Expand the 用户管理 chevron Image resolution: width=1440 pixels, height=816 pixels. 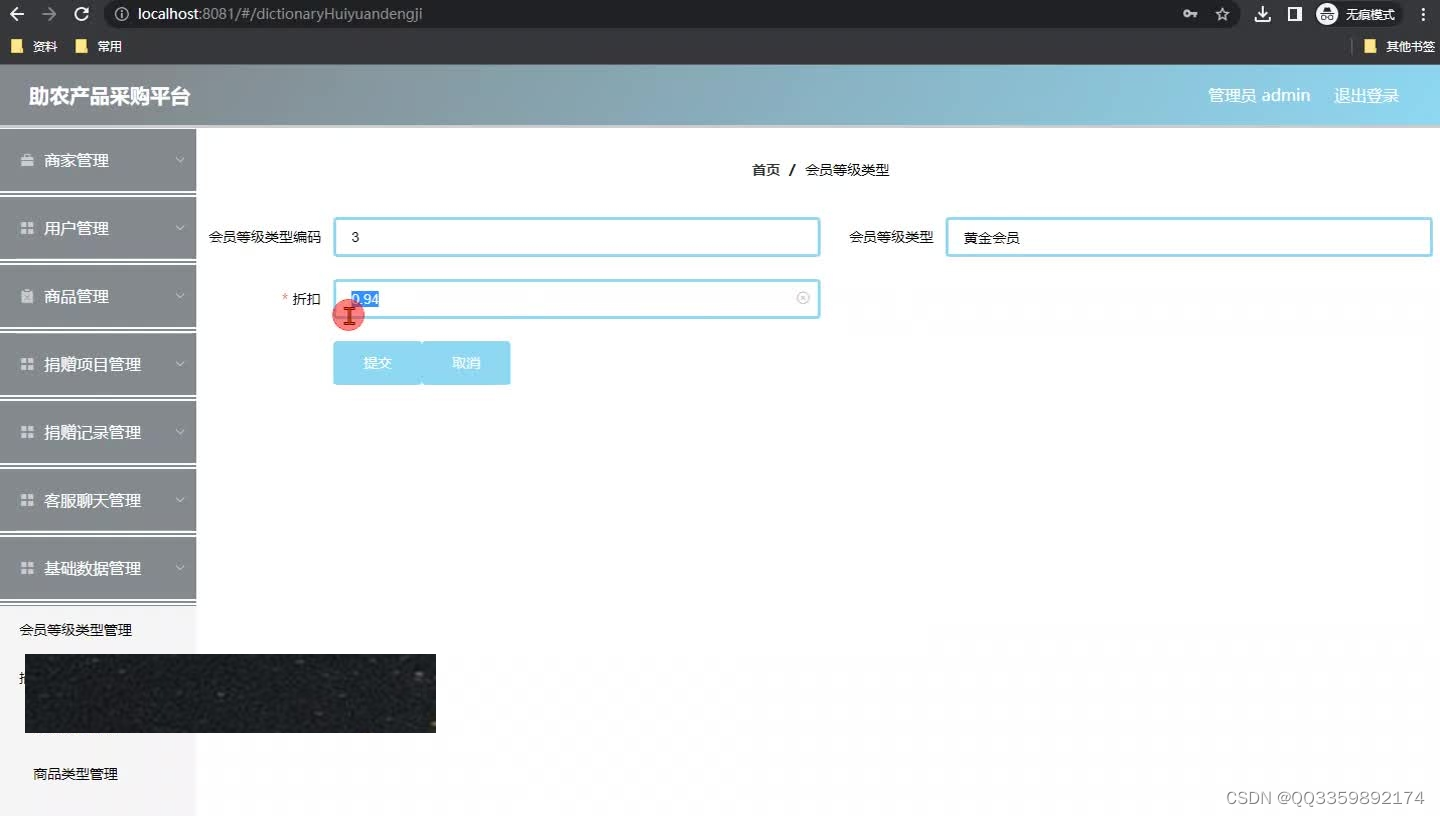pos(180,227)
